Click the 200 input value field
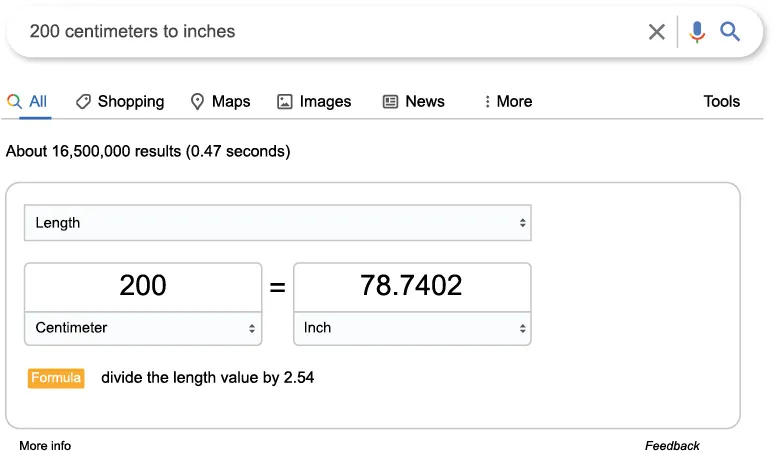This screenshot has height=451, width=775. coord(143,286)
